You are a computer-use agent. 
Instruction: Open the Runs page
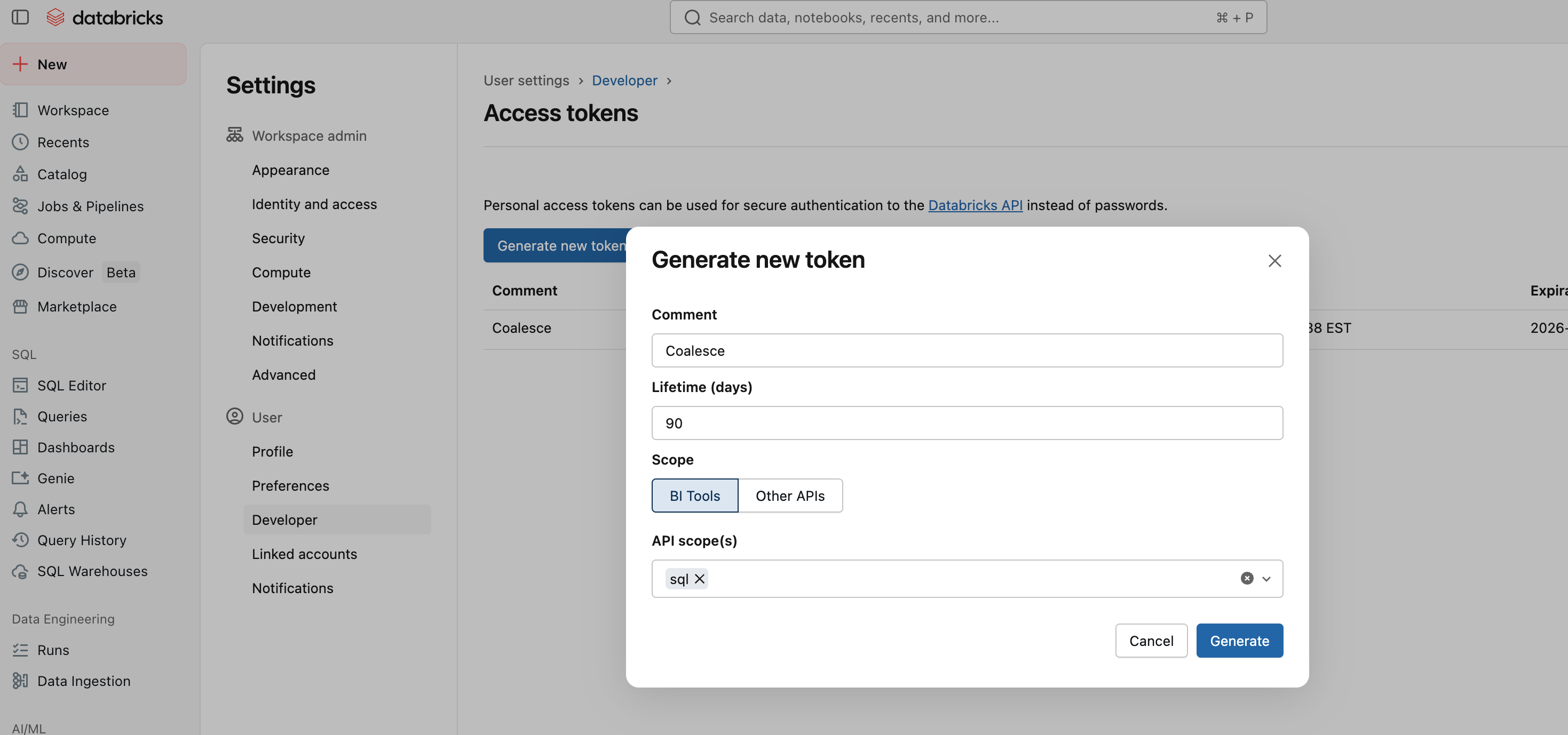(53, 650)
